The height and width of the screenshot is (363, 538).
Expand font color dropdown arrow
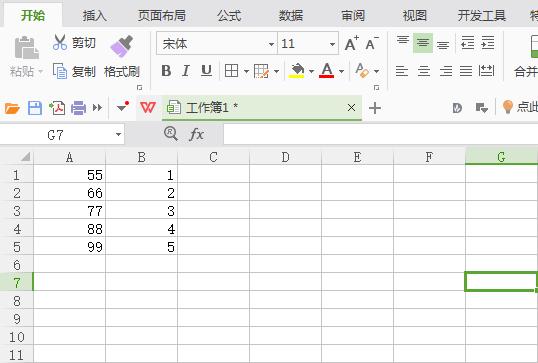click(341, 71)
